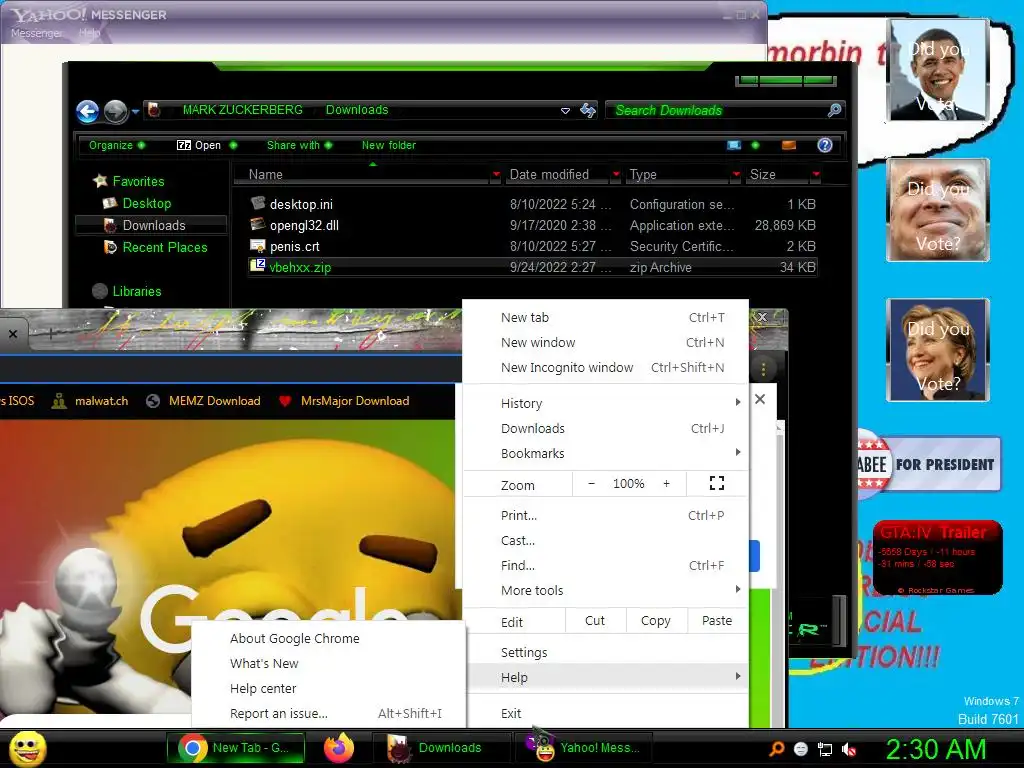The height and width of the screenshot is (768, 1024).
Task: Click the change view icon in Explorer
Action: pyautogui.click(x=734, y=145)
